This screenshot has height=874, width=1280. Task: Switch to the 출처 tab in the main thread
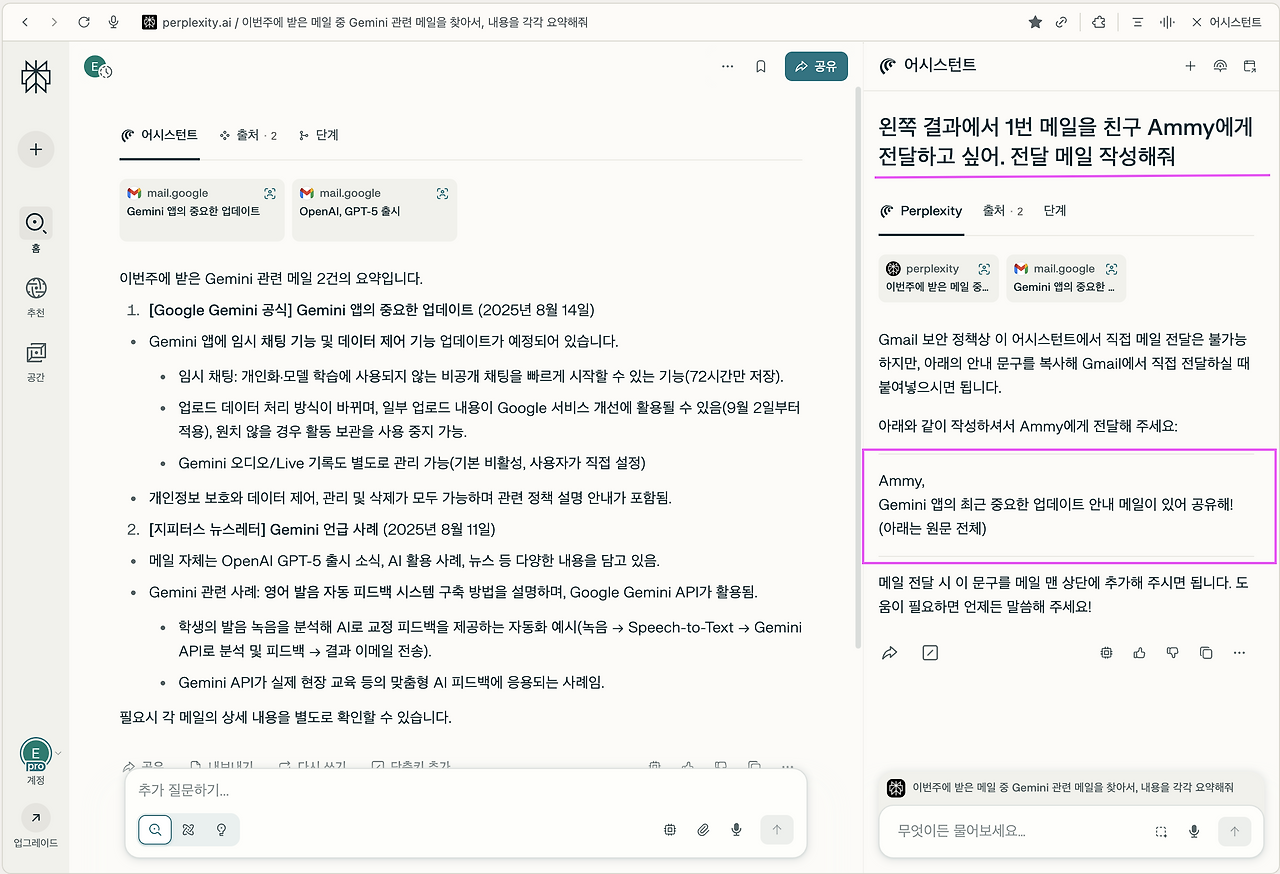click(248, 135)
